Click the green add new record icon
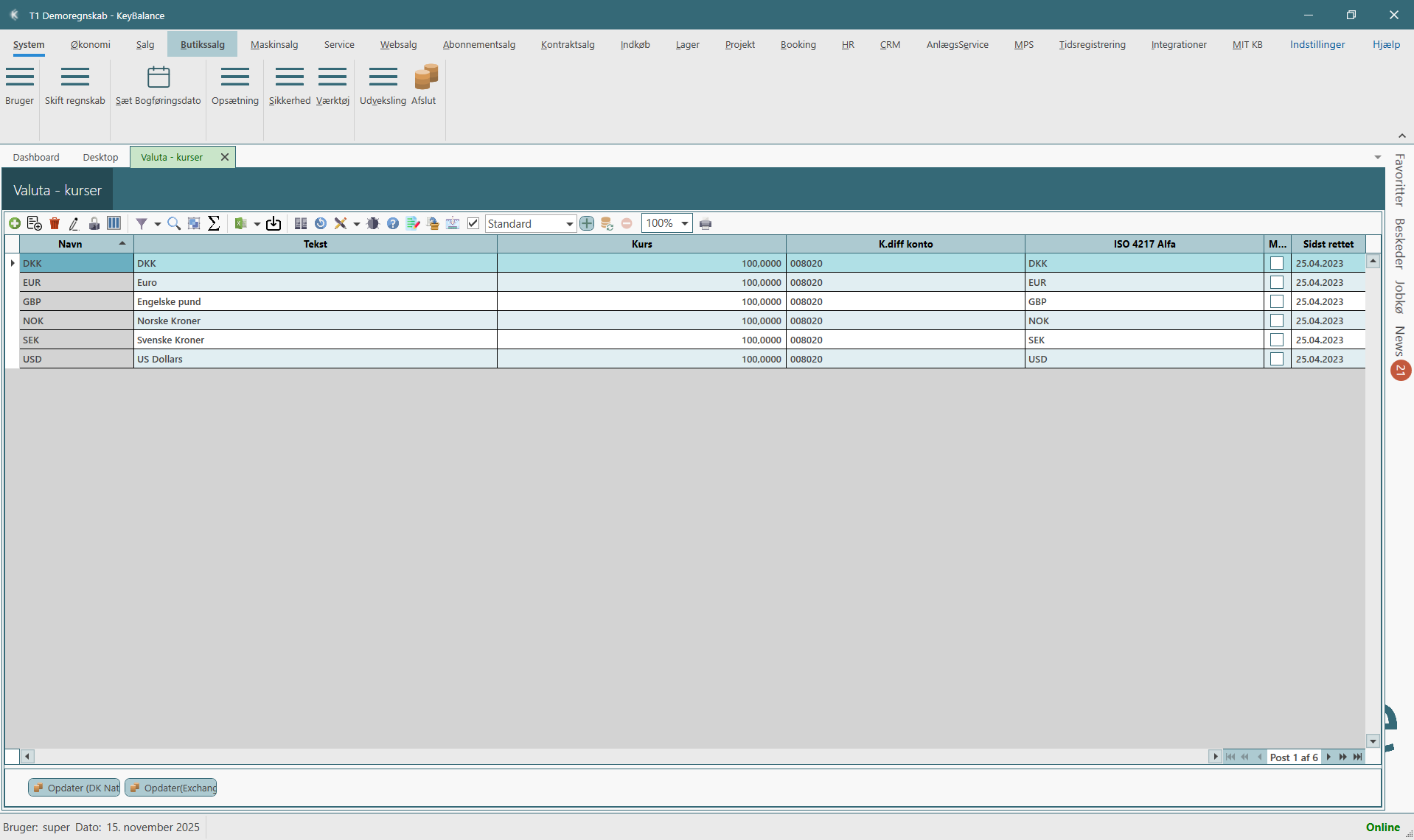The width and height of the screenshot is (1414, 840). pyautogui.click(x=15, y=223)
